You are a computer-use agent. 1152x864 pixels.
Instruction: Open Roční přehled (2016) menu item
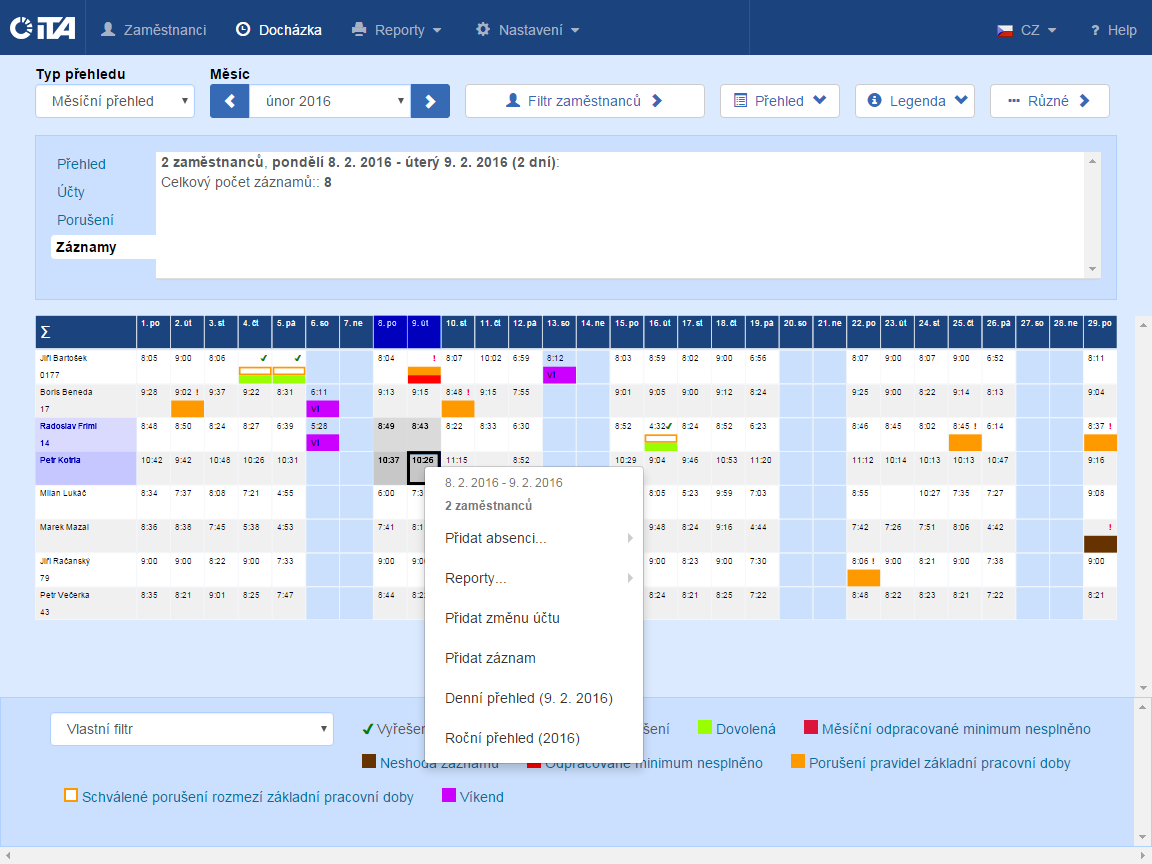[x=512, y=738]
